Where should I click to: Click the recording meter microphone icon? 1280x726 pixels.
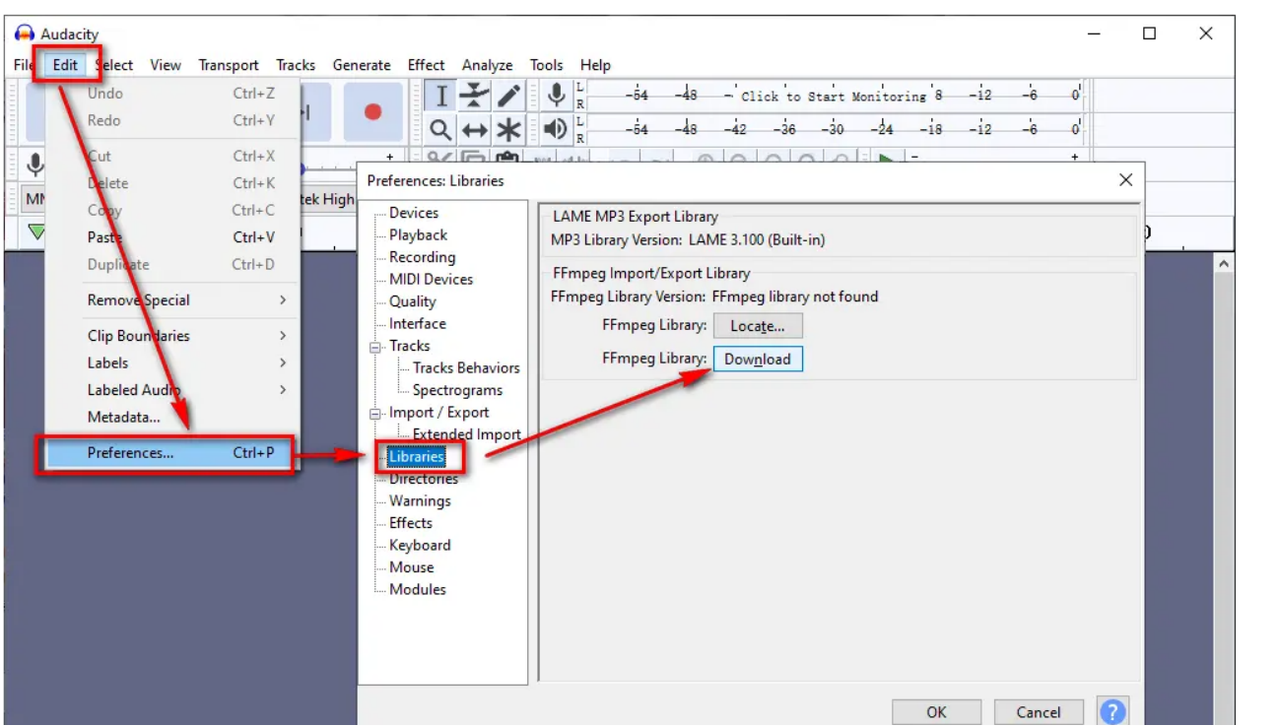[556, 96]
